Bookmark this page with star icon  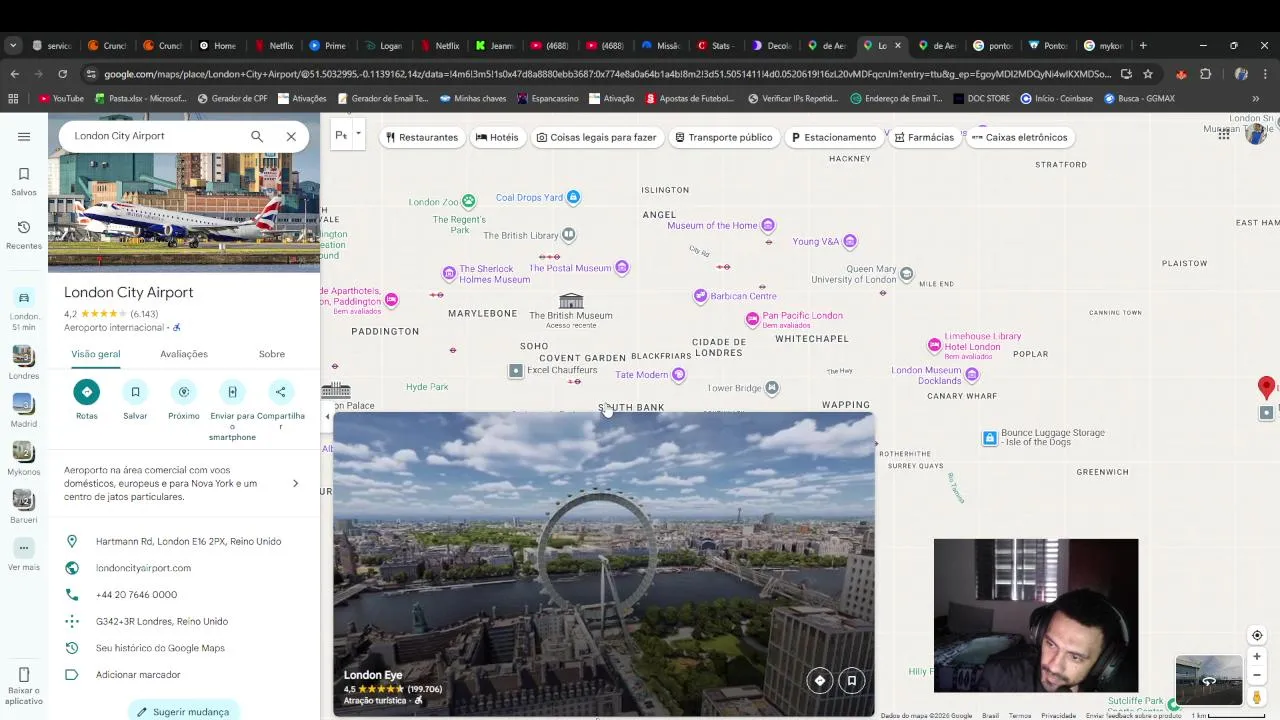[x=1148, y=74]
